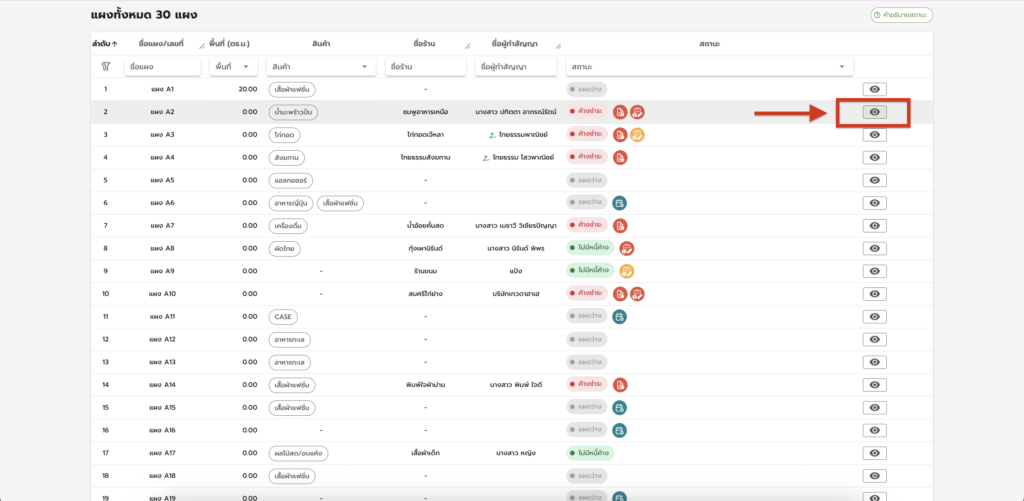
Task: Open the eye view button for แผง A1
Action: 874,90
